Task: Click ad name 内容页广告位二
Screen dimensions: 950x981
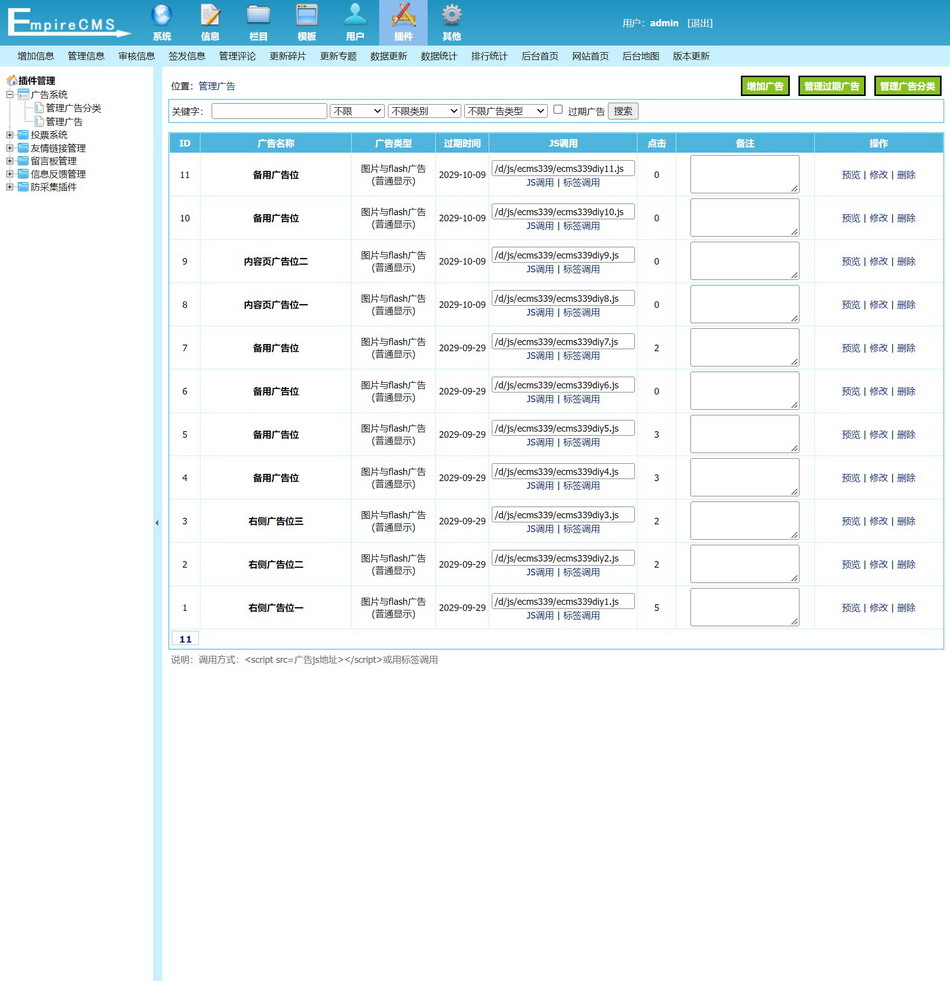Action: (275, 262)
